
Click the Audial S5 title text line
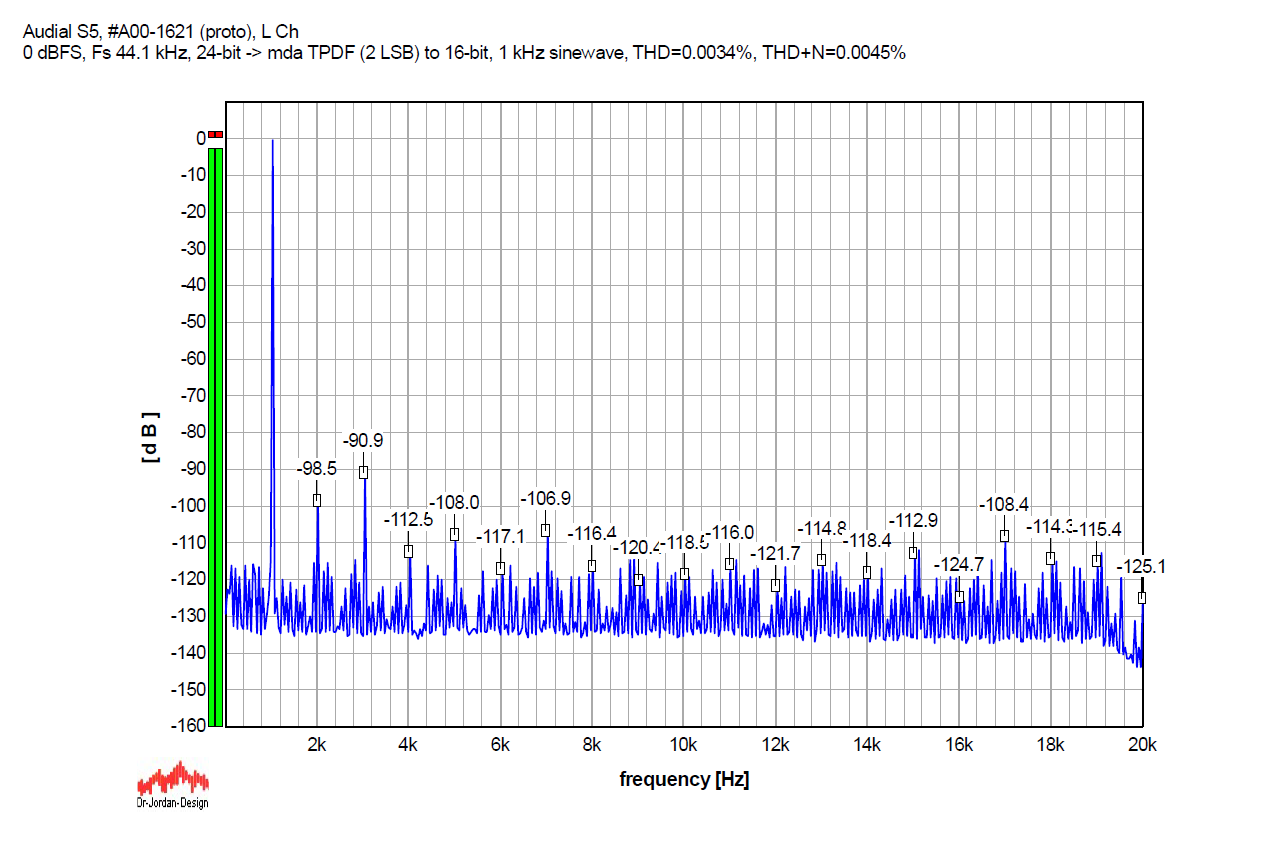click(160, 32)
